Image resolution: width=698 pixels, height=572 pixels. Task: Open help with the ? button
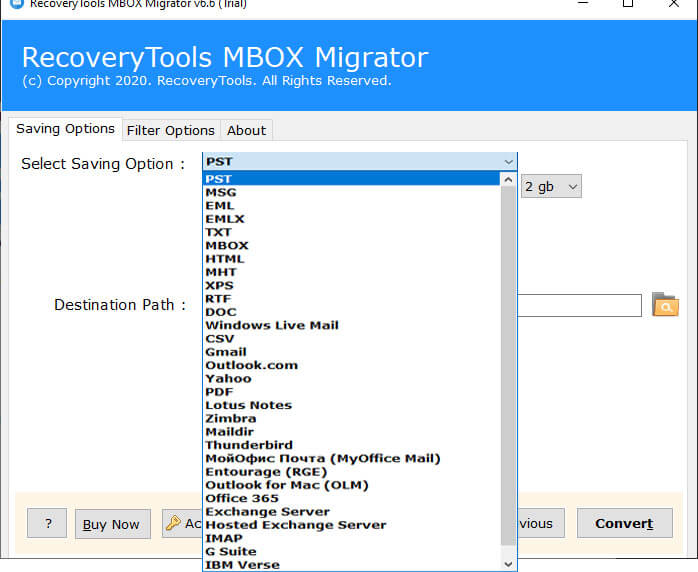[x=47, y=523]
